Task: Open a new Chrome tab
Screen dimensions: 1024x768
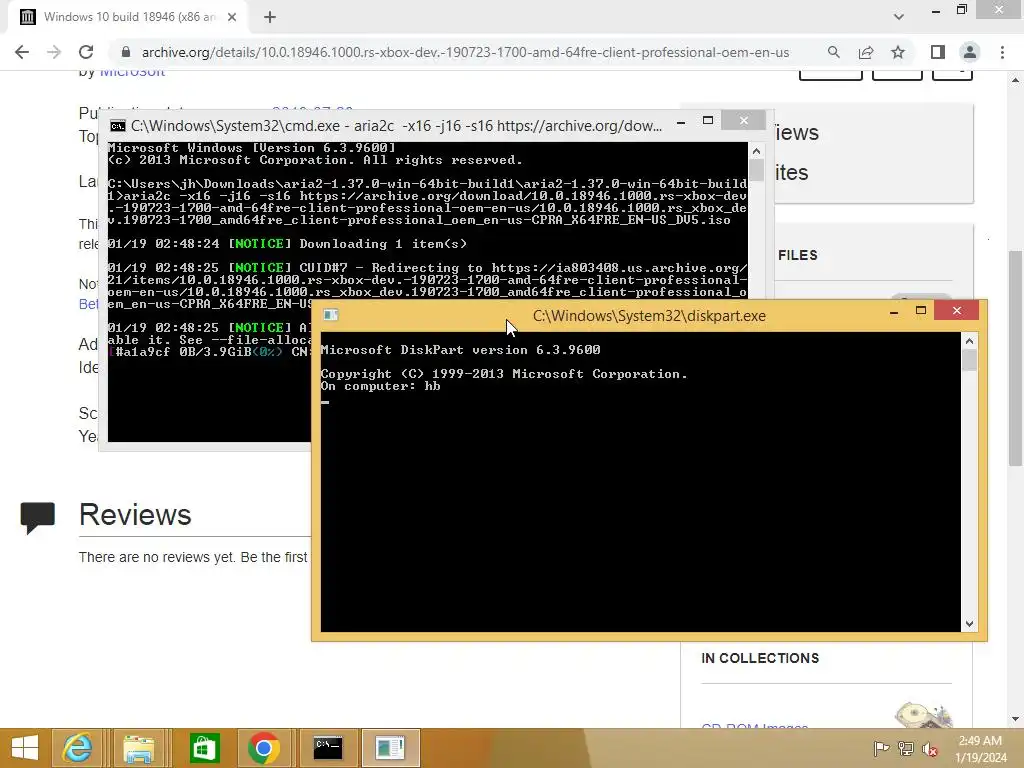Action: click(270, 17)
